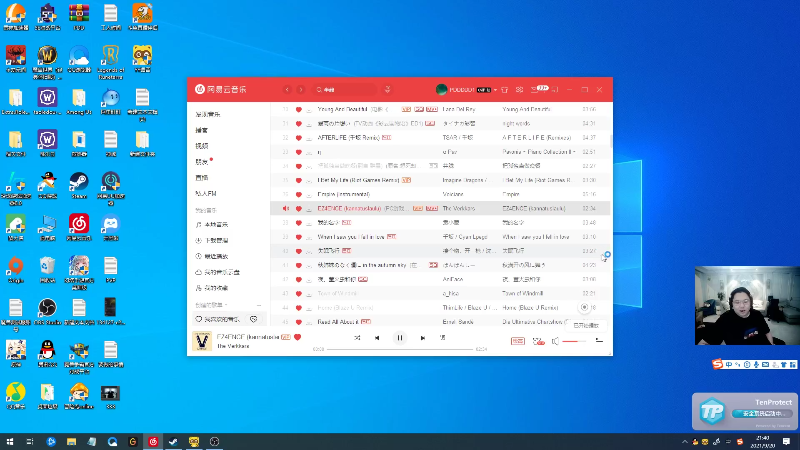
Task: Locate current song with floating target button
Action: [x=584, y=307]
